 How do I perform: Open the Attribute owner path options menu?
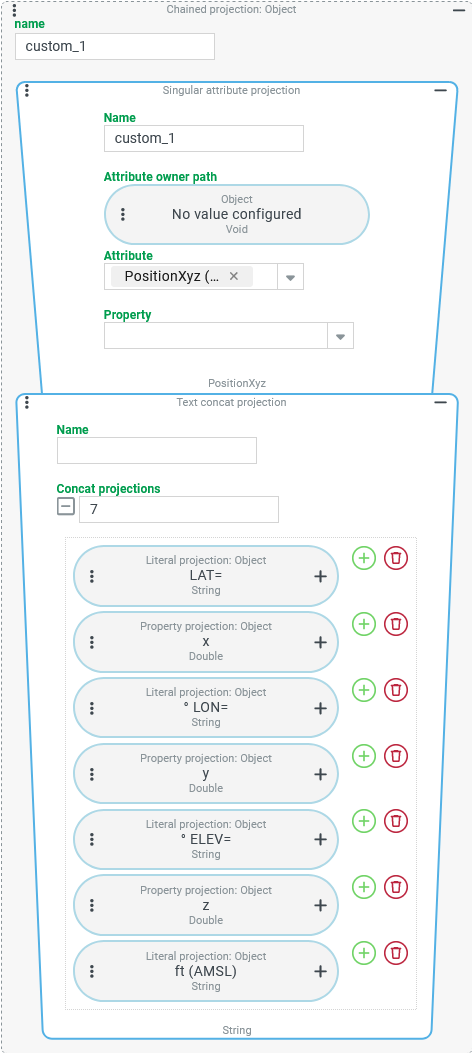coord(123,214)
